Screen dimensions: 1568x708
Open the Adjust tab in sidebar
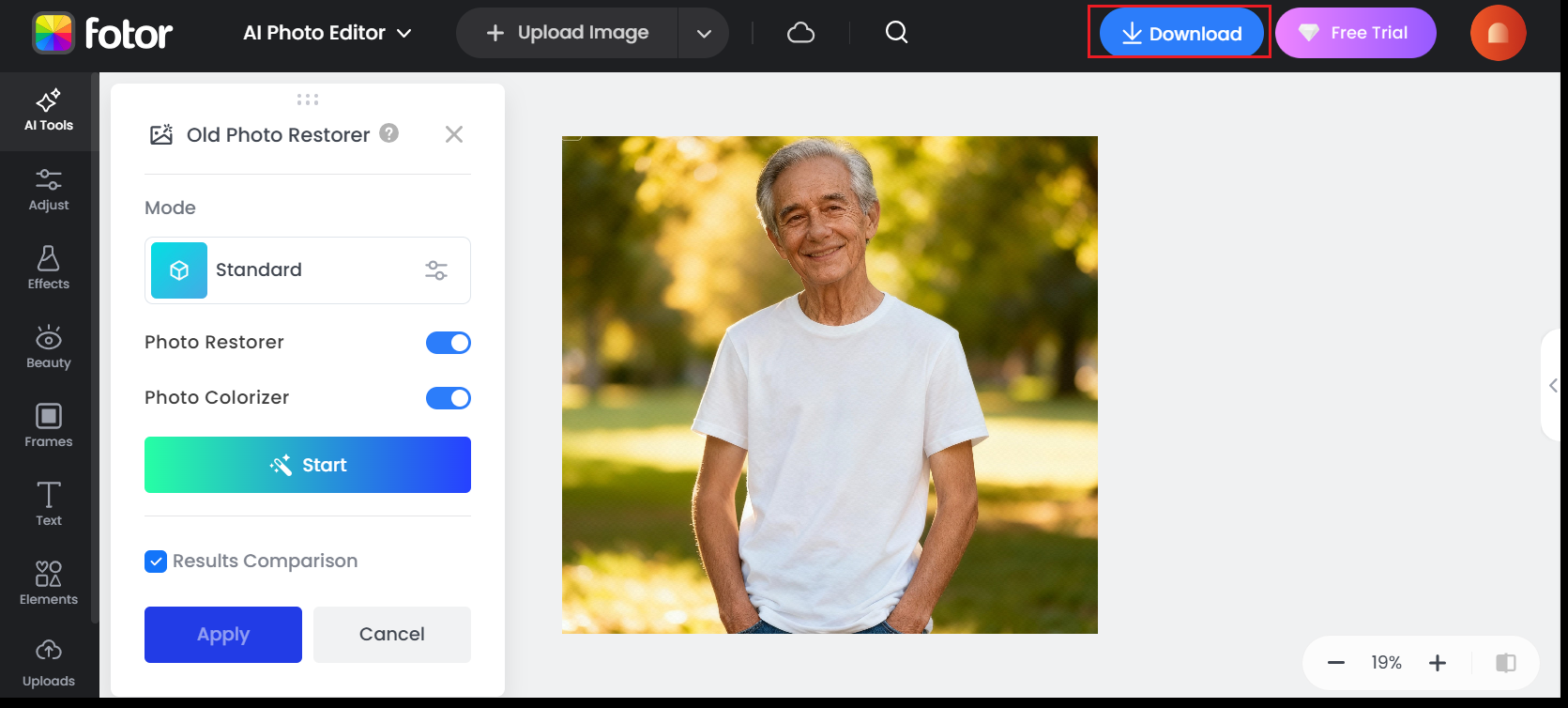pos(49,190)
